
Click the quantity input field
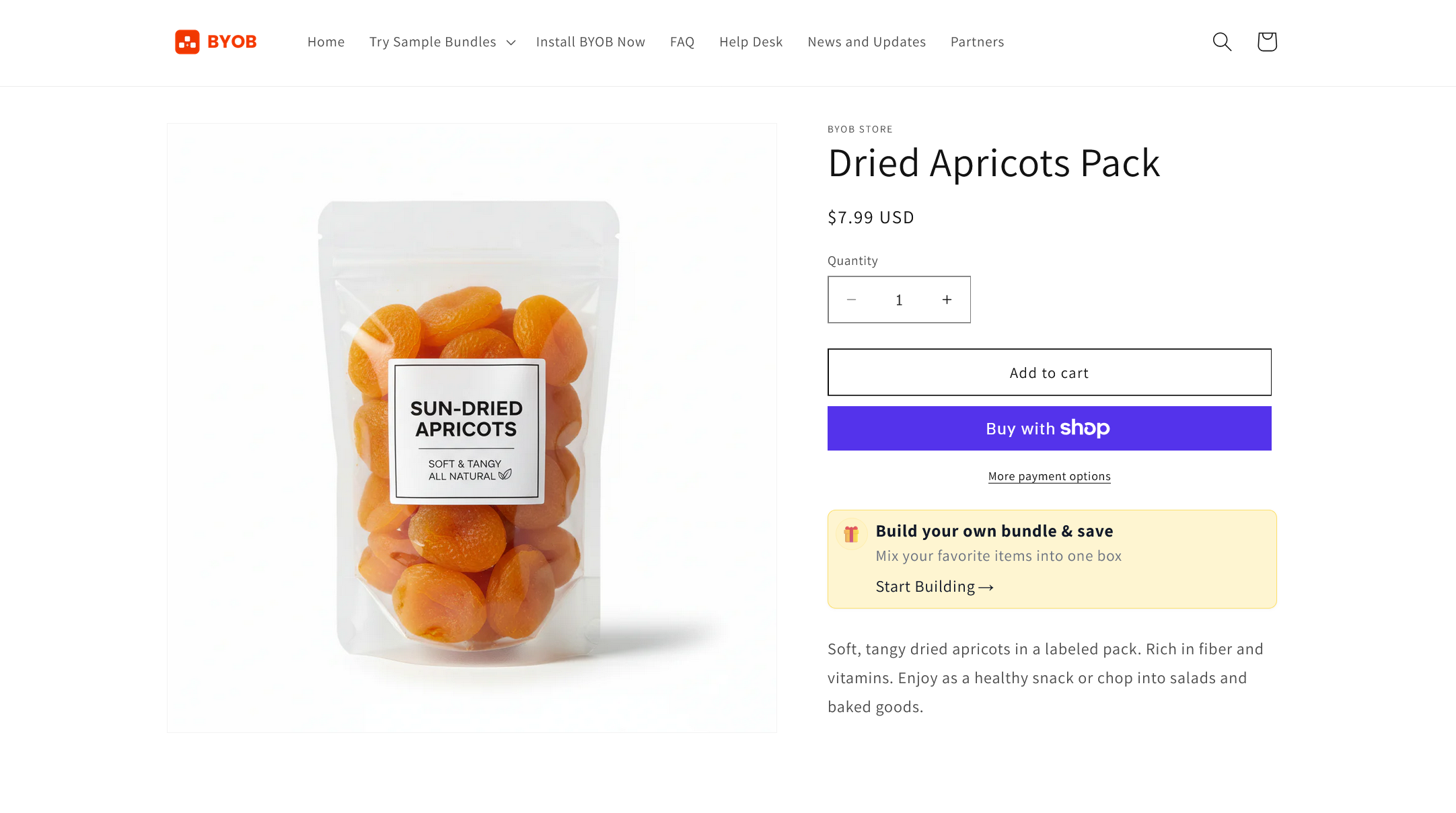coord(899,300)
